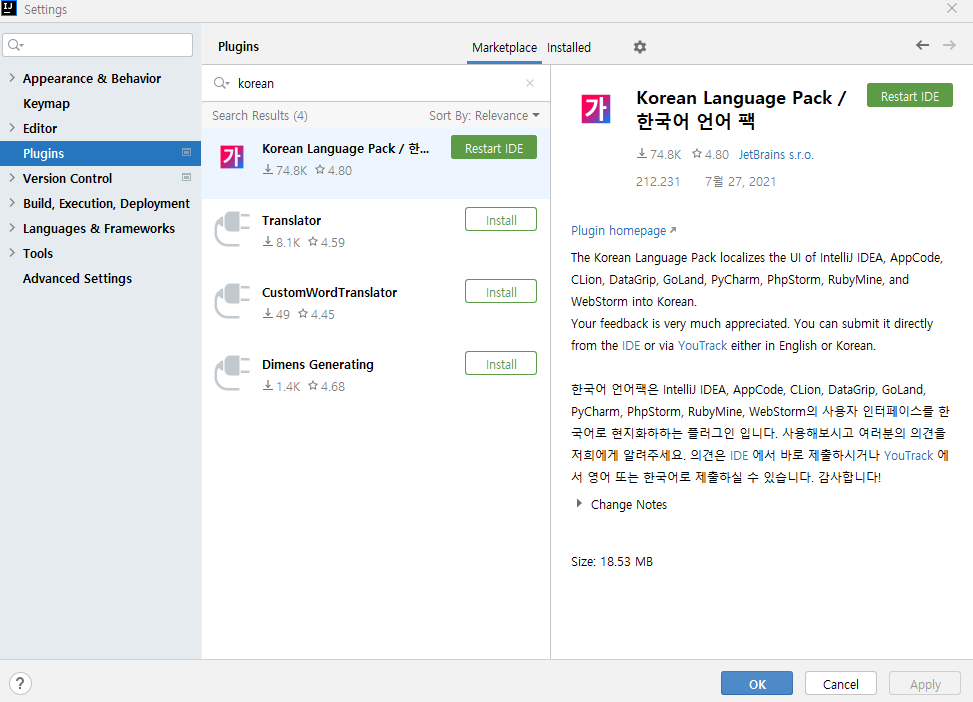Click the settings search magnifier icon
Screen dimensions: 973x702
15,45
